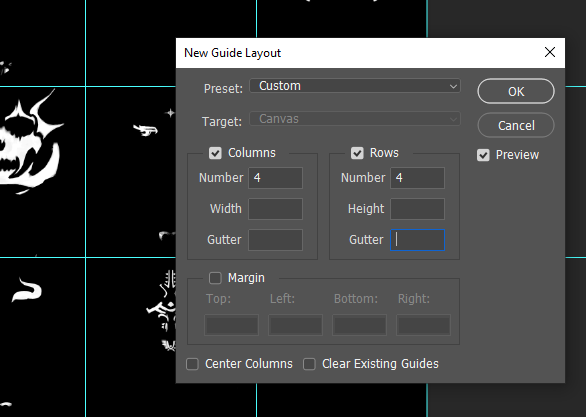The height and width of the screenshot is (417, 586).
Task: Focus the Rows Number field
Action: 417,178
